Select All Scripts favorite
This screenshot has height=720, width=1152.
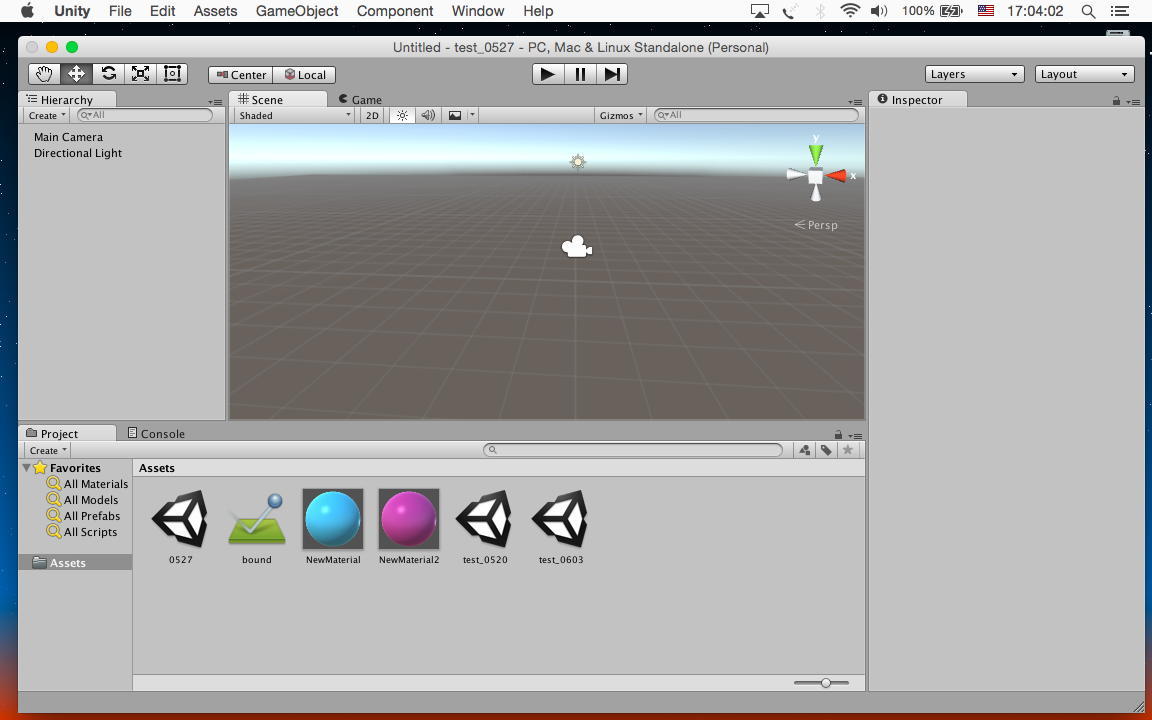[82, 532]
